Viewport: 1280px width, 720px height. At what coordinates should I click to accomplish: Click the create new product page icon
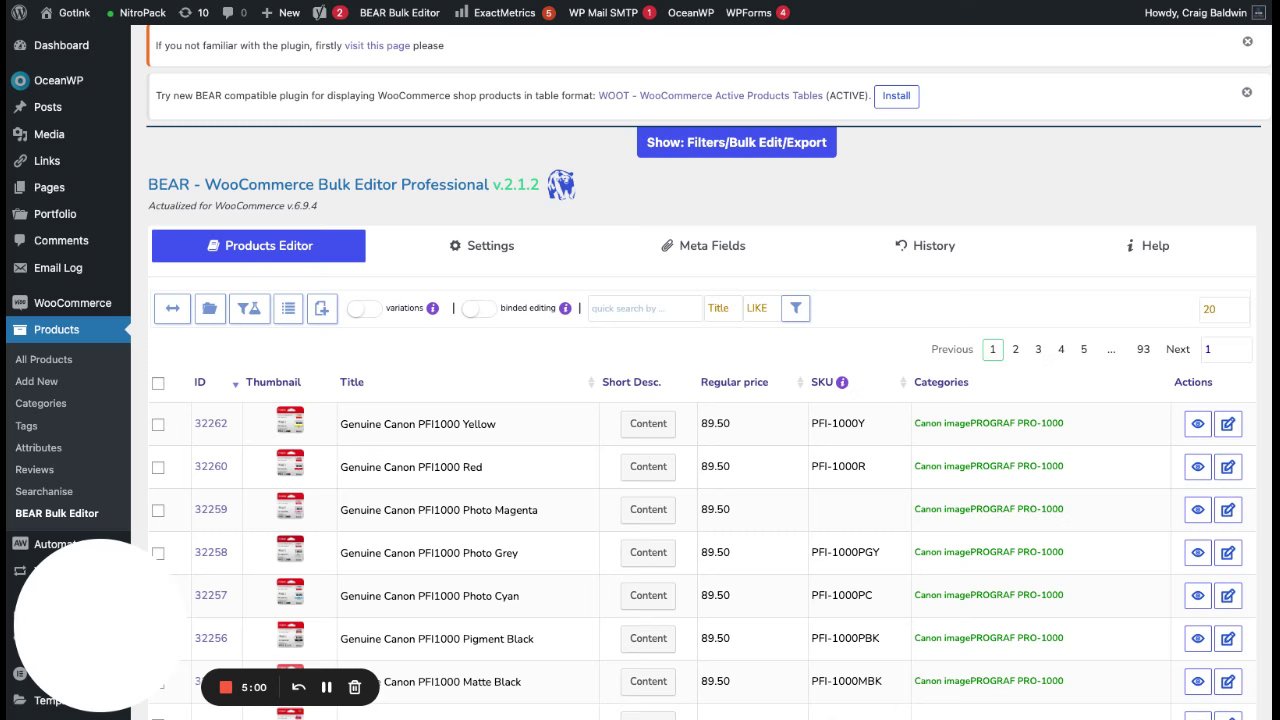pyautogui.click(x=322, y=308)
